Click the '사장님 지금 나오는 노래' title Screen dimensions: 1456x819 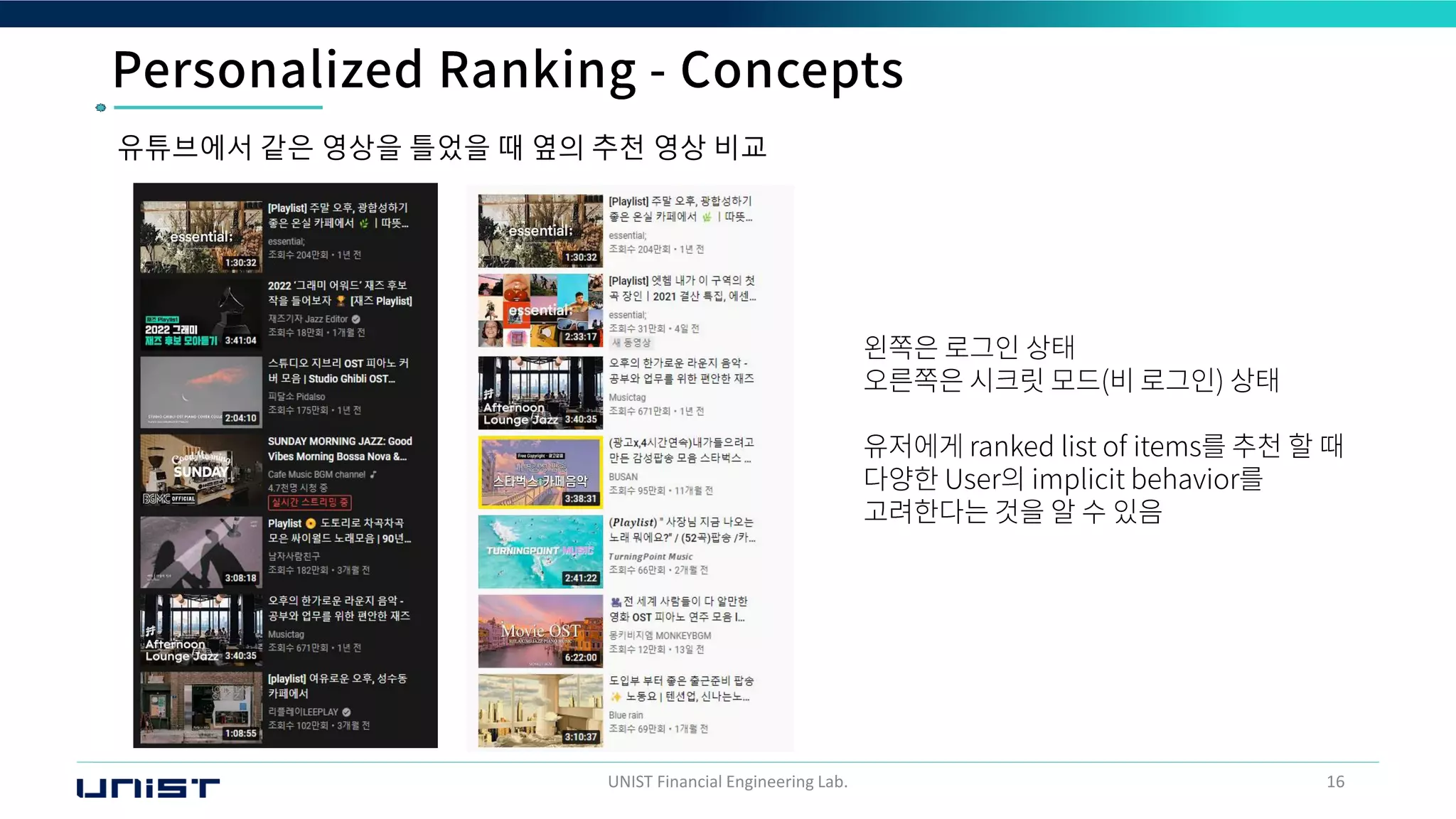682,530
